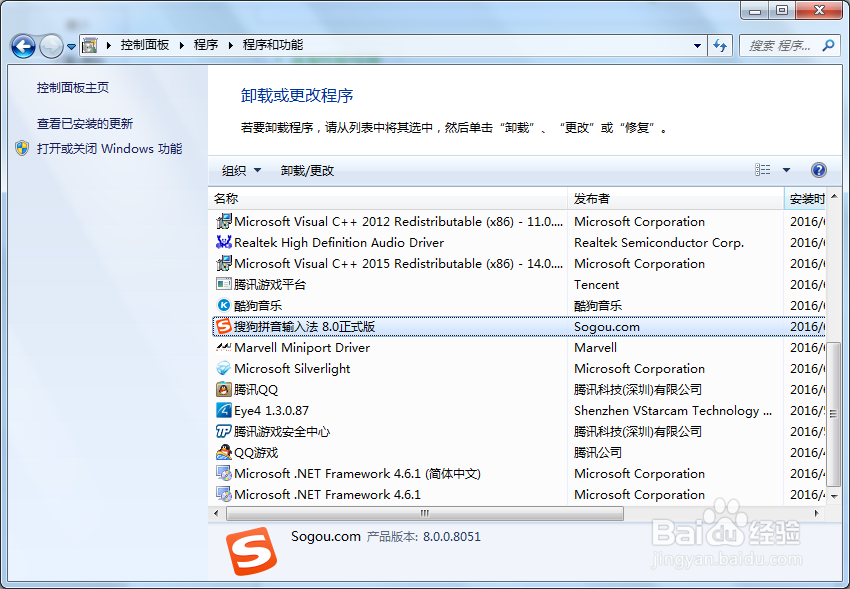Click the large Sogou logo in details pane
Viewport: 850px width, 589px height.
point(252,551)
